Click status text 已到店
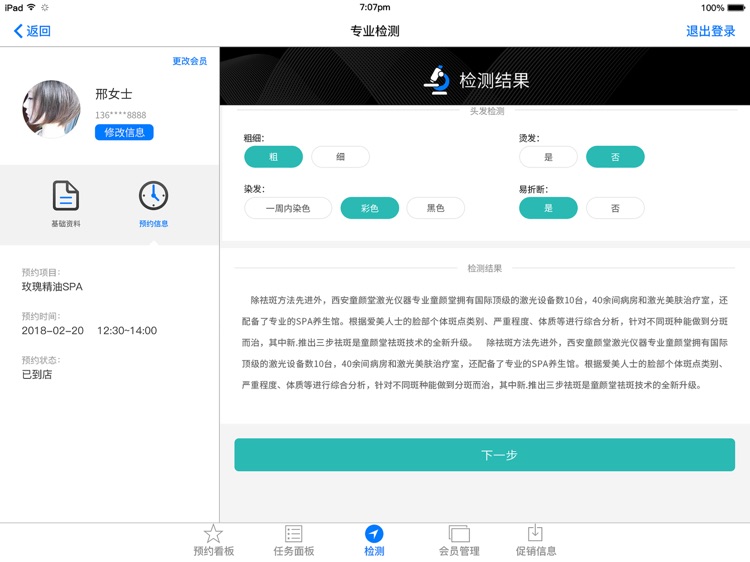This screenshot has width=750, height=562. (x=37, y=375)
